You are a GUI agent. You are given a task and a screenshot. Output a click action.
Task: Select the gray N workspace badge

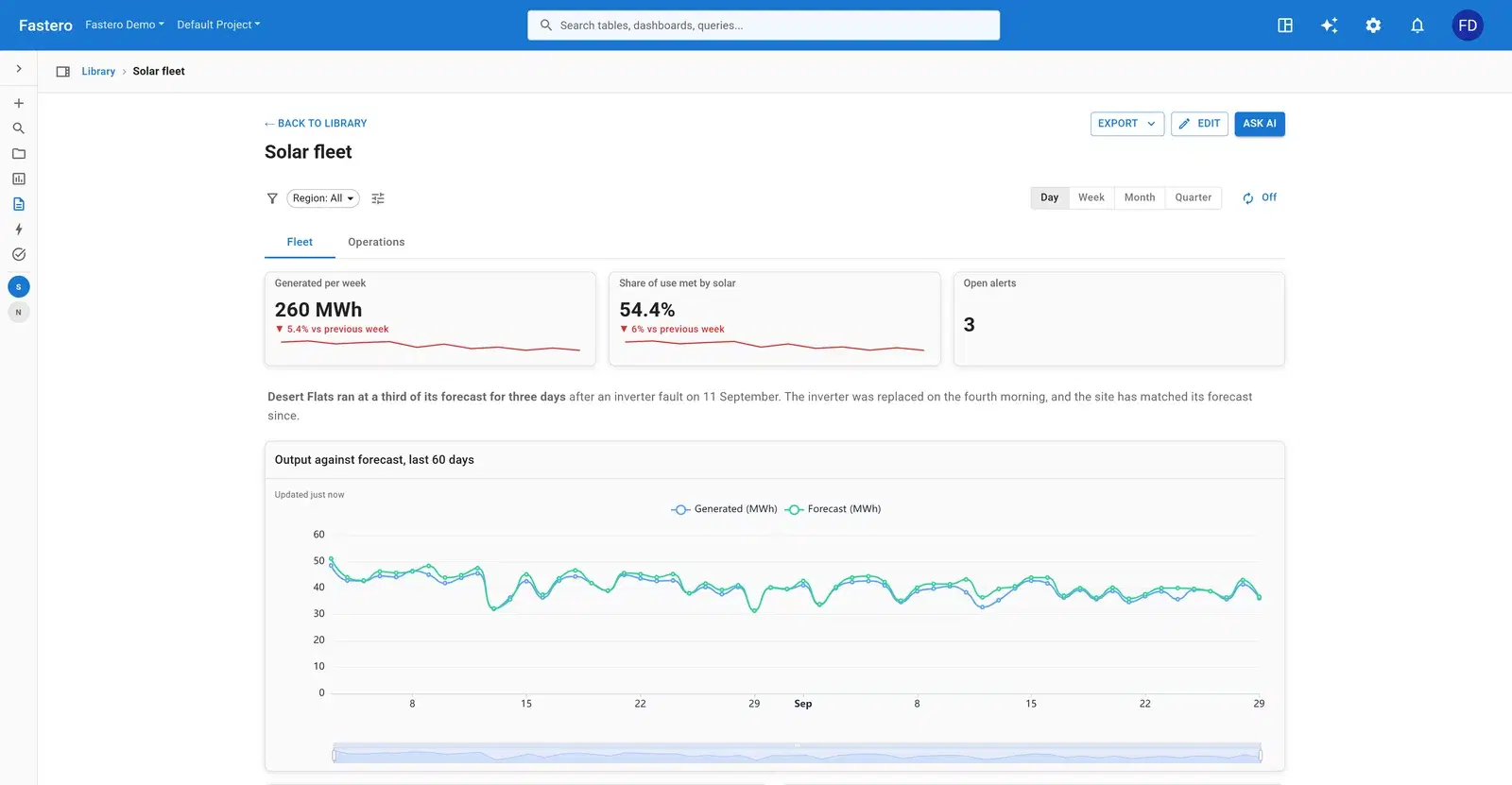coord(18,313)
